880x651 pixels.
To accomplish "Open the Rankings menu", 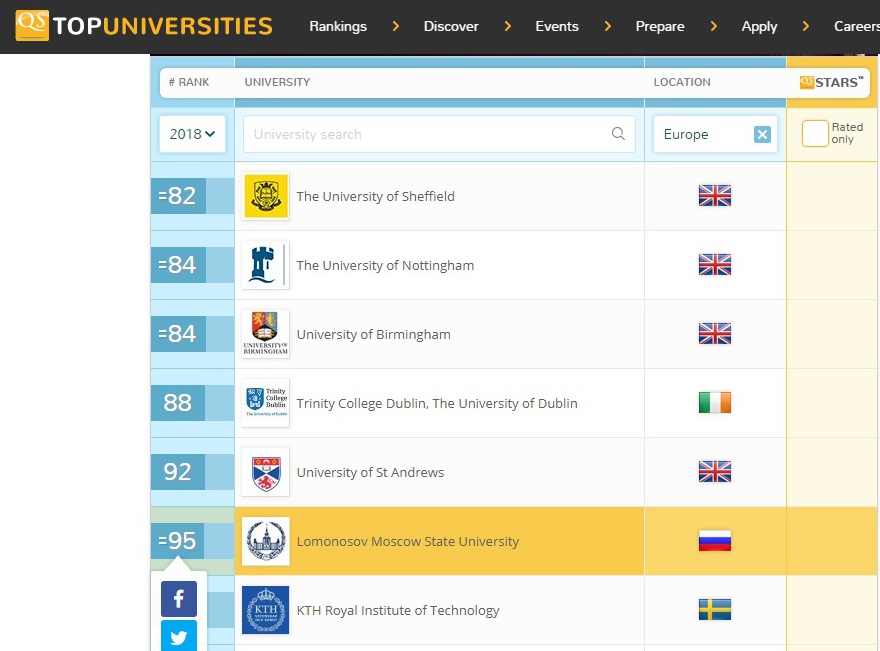I will point(338,26).
